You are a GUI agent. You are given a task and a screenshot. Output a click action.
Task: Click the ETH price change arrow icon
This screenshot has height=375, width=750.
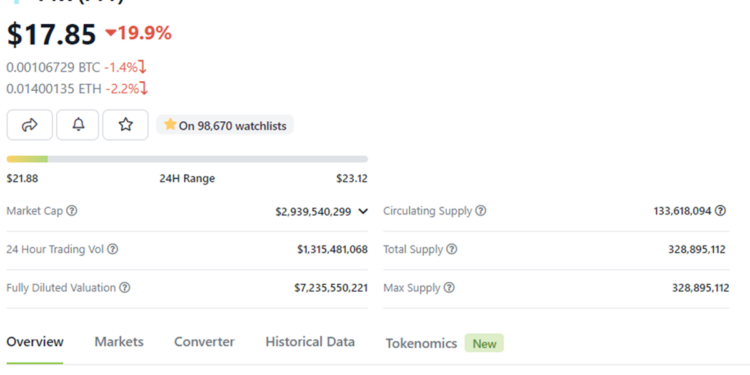click(x=144, y=88)
